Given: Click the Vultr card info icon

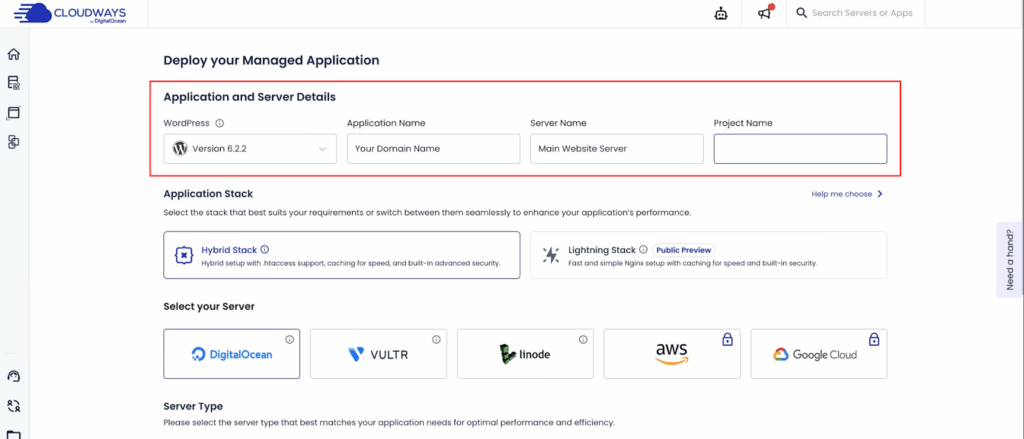Looking at the screenshot, I should (436, 340).
